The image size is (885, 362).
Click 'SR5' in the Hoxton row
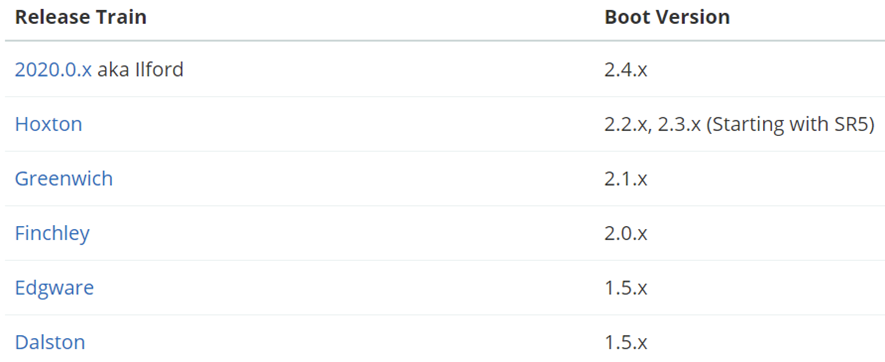[856, 124]
